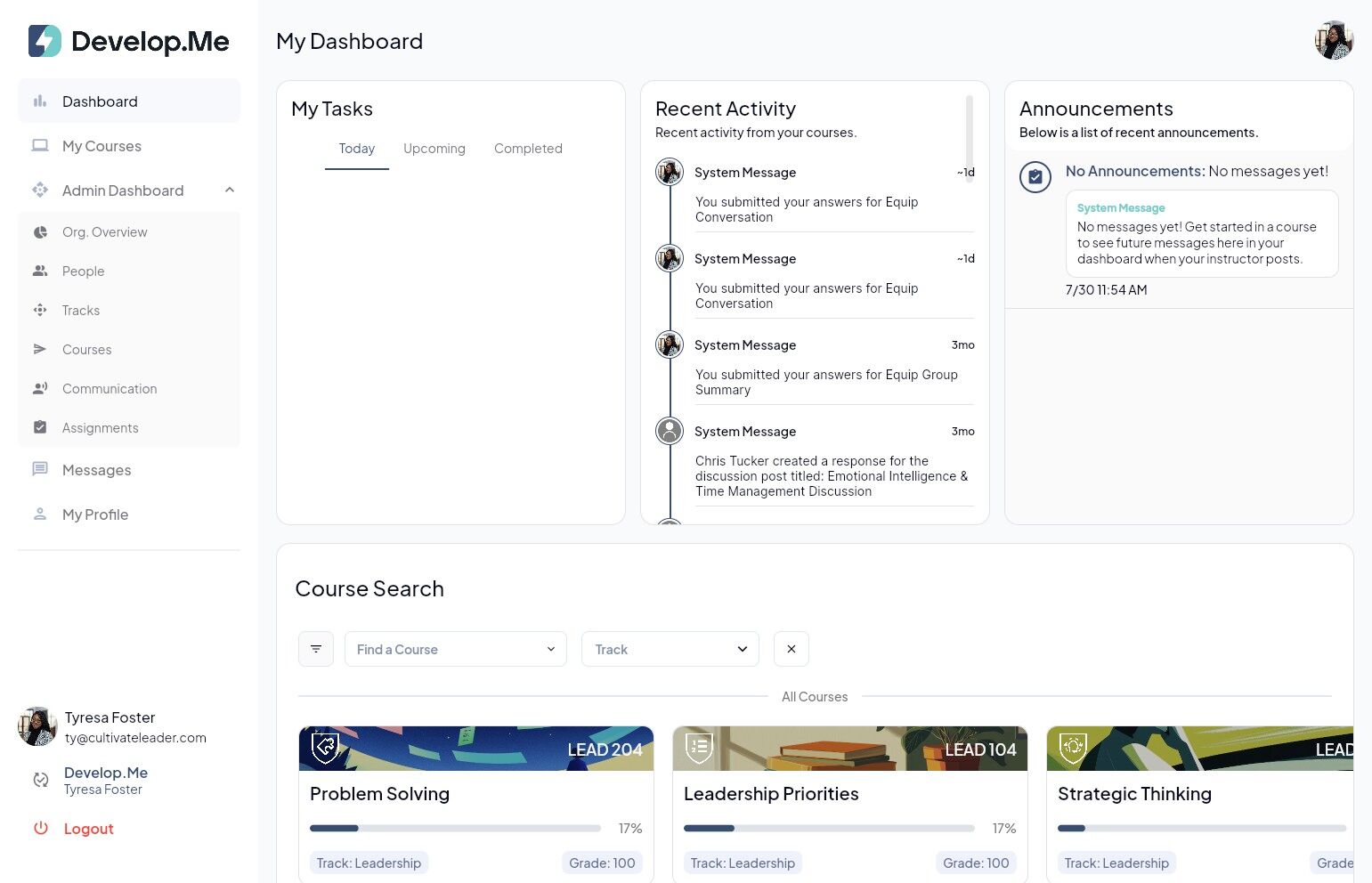This screenshot has width=1372, height=883.
Task: Switch to the Upcoming tasks tab
Action: [x=434, y=149]
